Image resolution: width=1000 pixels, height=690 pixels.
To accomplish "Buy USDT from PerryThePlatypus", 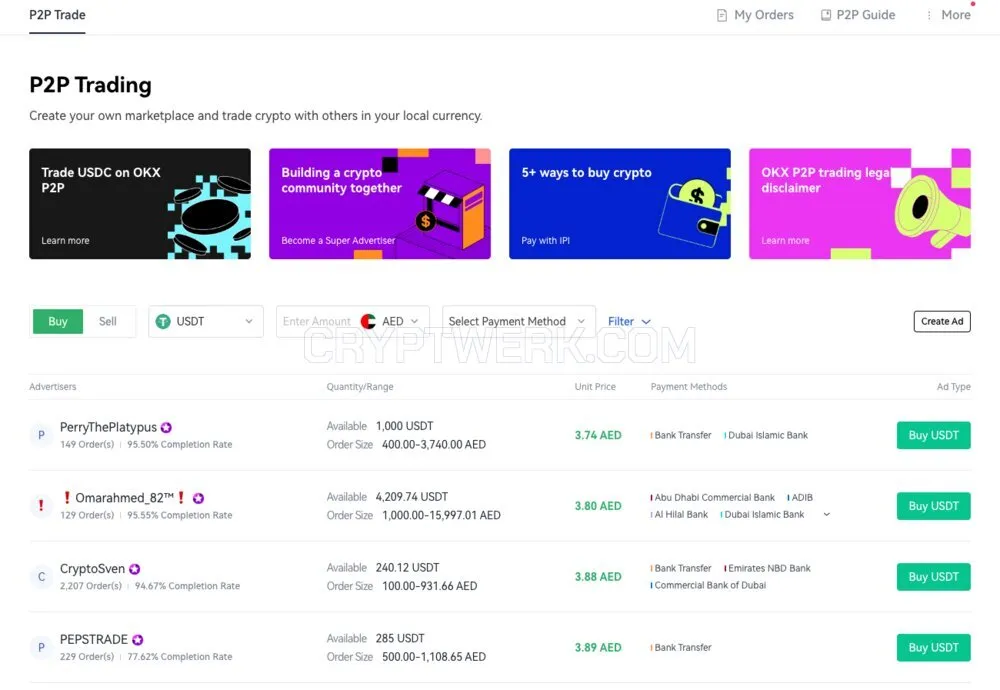I will coord(934,436).
